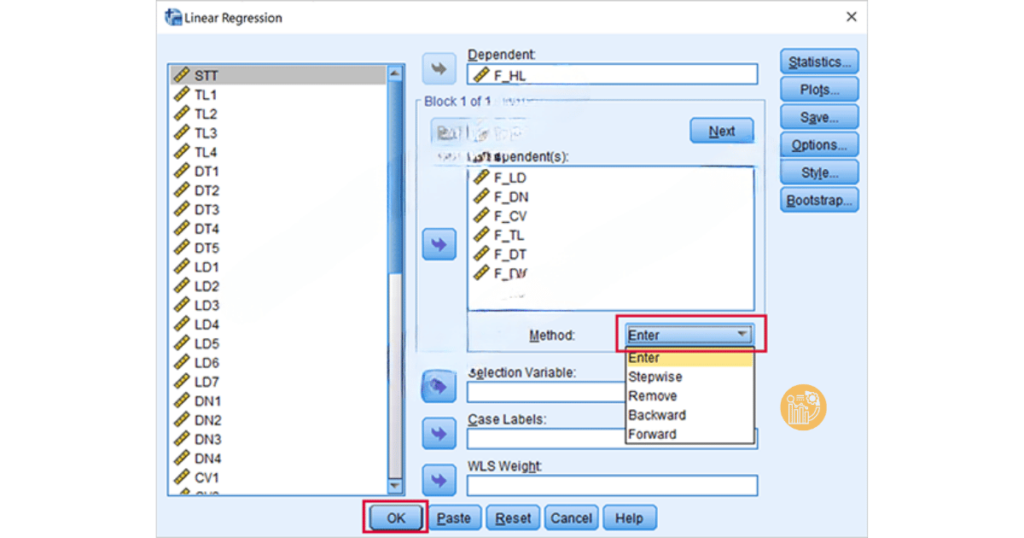Click the arrow button beside Selection Variable
Image resolution: width=1024 pixels, height=538 pixels.
[x=439, y=387]
